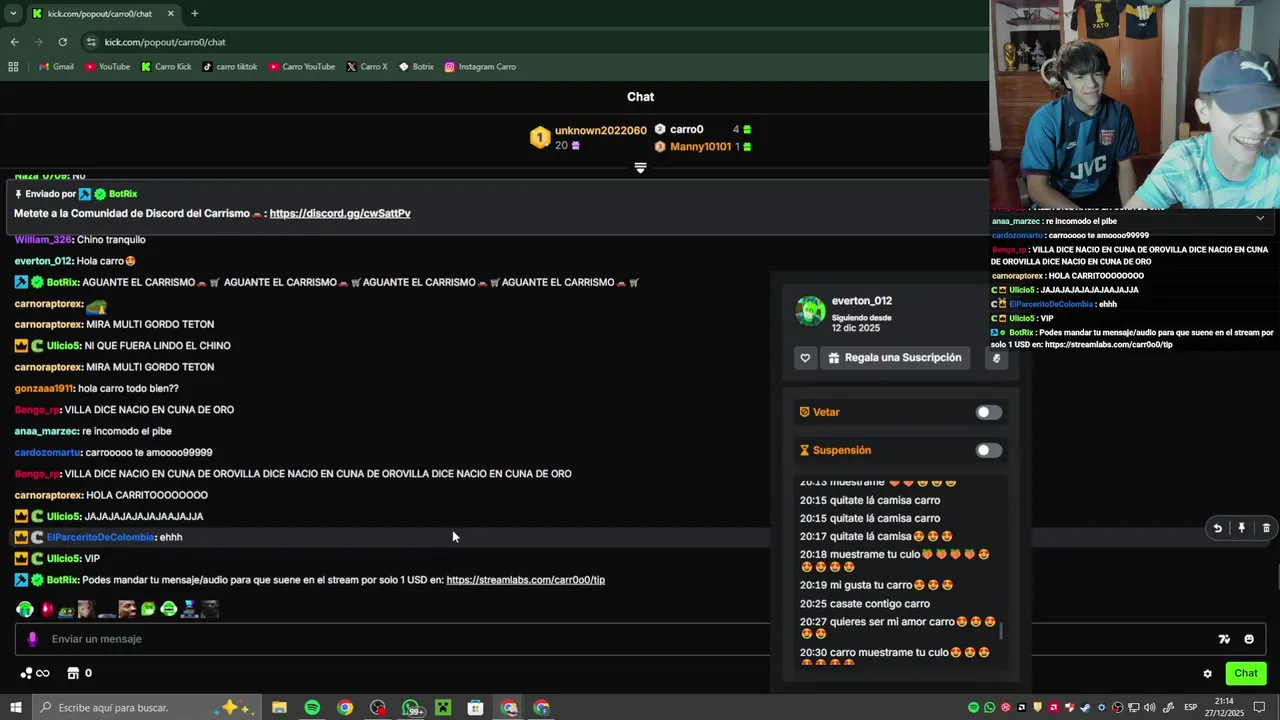Open File Explorer from the taskbar

279,707
